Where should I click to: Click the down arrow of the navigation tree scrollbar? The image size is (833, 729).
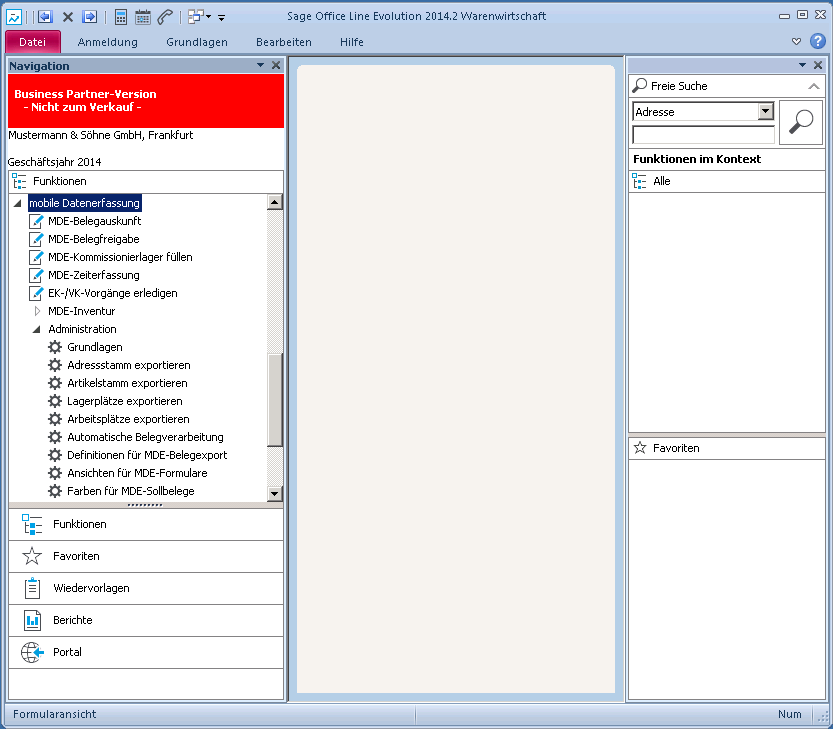275,493
